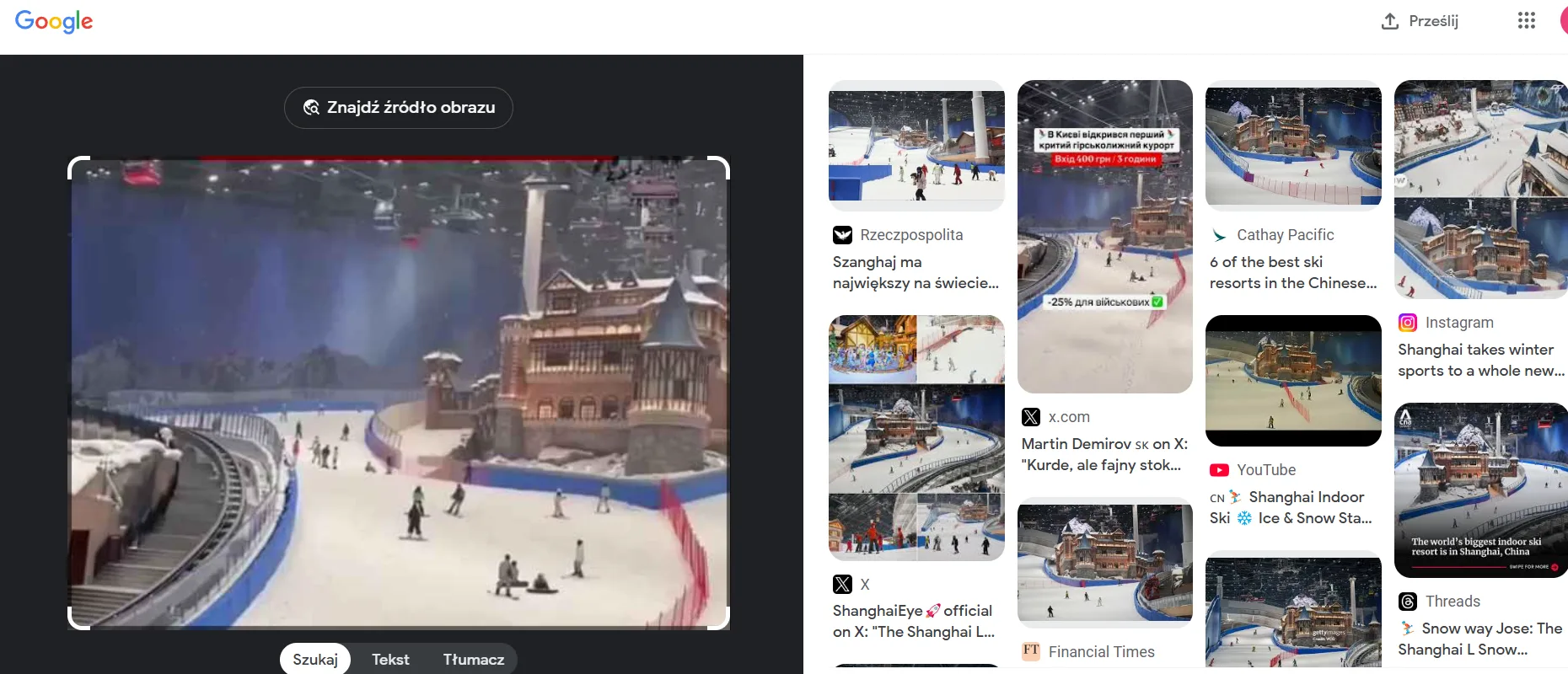Viewport: 1568px width, 674px height.
Task: Click the YouTube source icon
Action: pyautogui.click(x=1219, y=470)
